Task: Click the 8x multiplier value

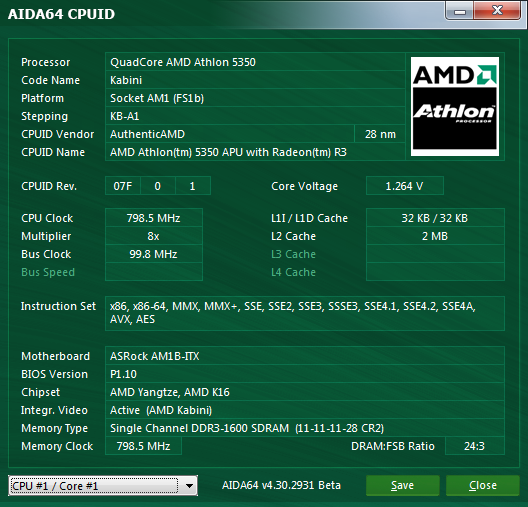Action: (x=154, y=236)
